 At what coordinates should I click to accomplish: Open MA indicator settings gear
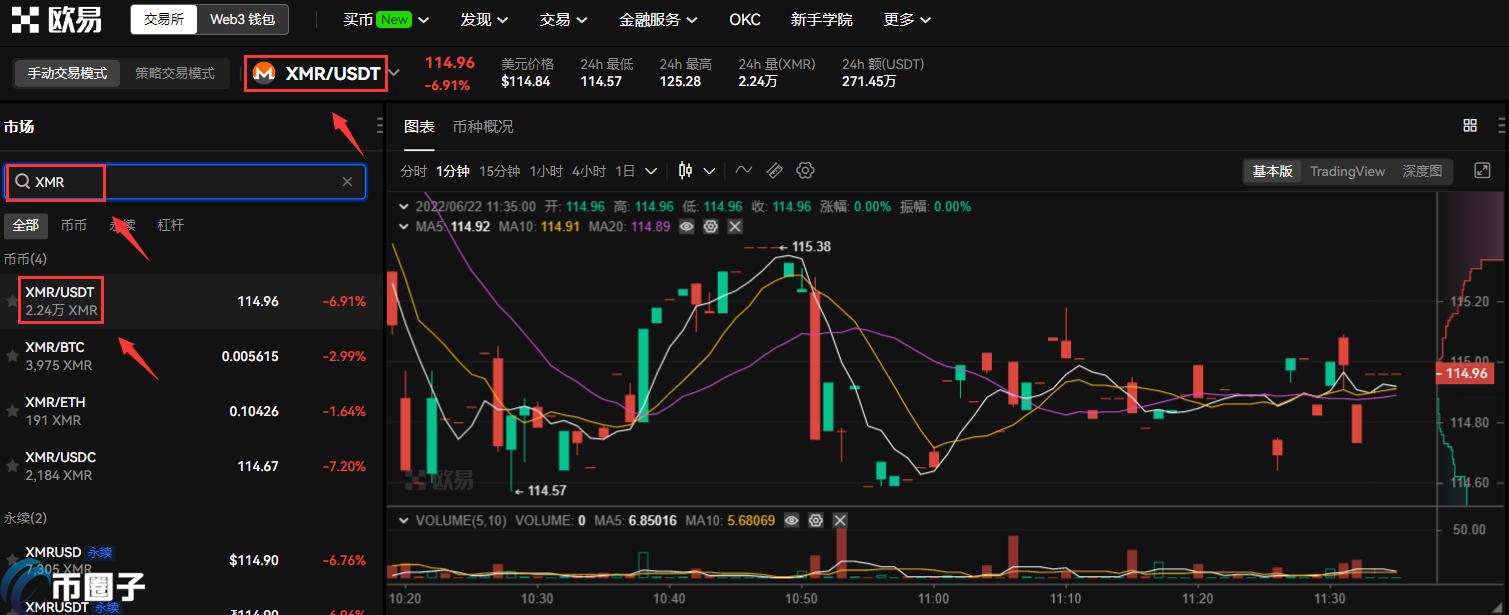(711, 227)
